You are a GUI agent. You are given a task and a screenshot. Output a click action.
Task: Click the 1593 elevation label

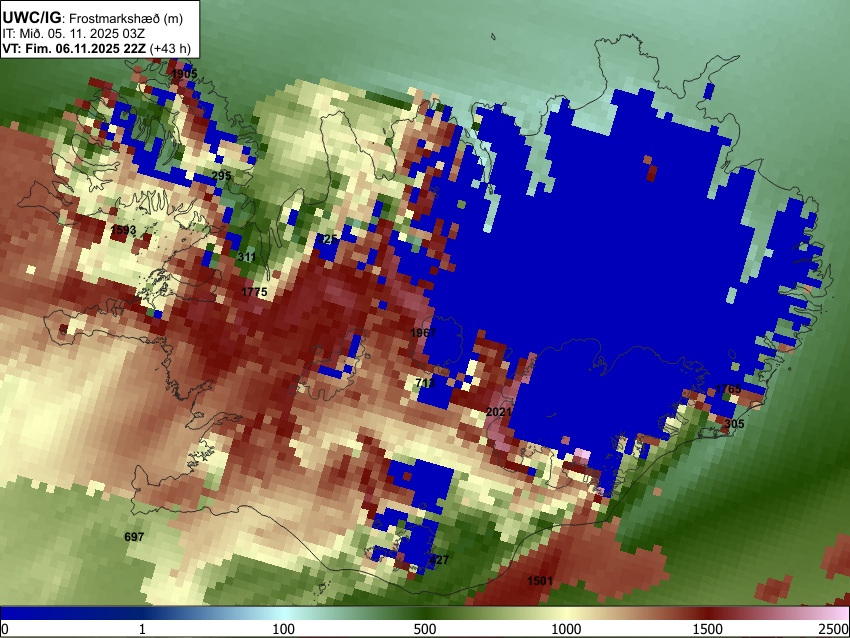(123, 230)
